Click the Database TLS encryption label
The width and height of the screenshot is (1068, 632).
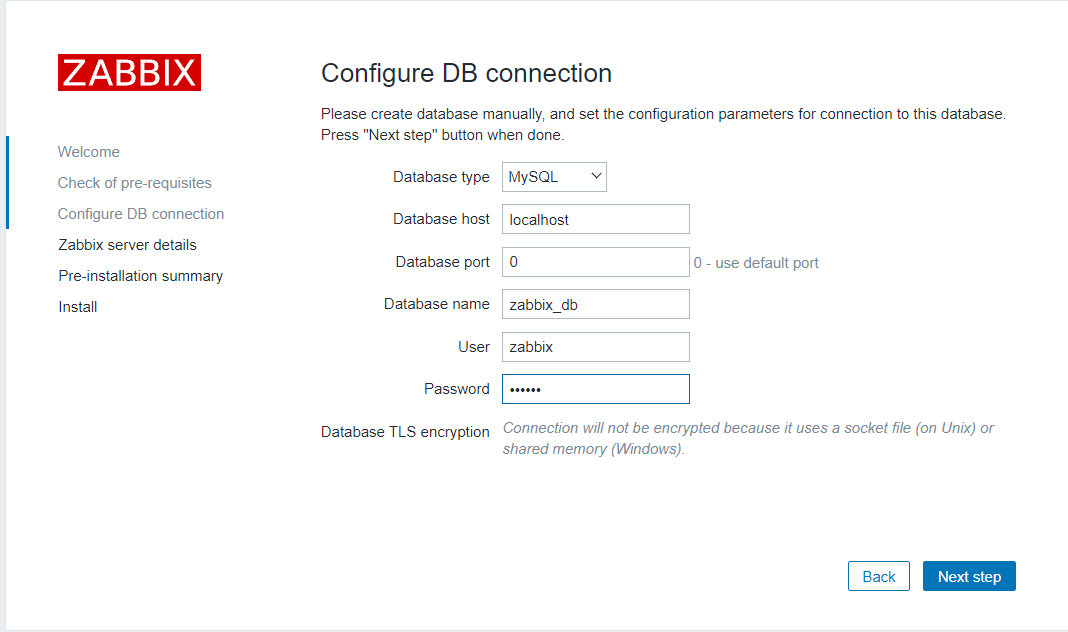point(405,432)
